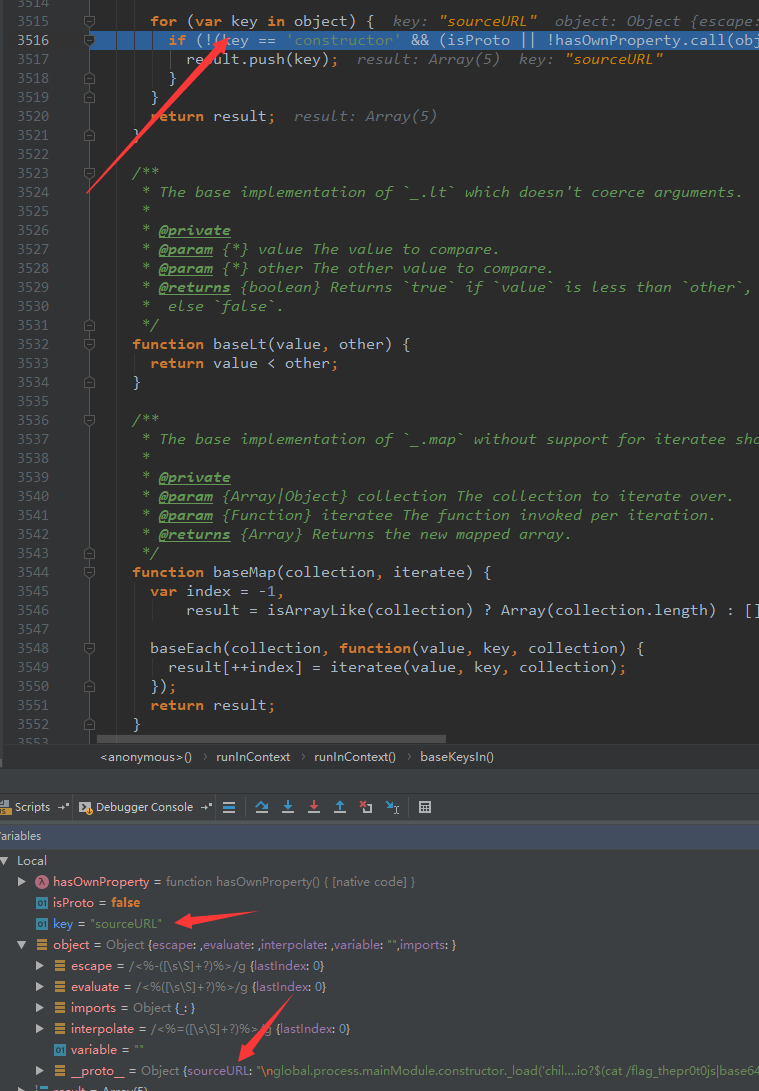Click the pin icon next to Debugger Console
759x1091 pixels.
[206, 807]
